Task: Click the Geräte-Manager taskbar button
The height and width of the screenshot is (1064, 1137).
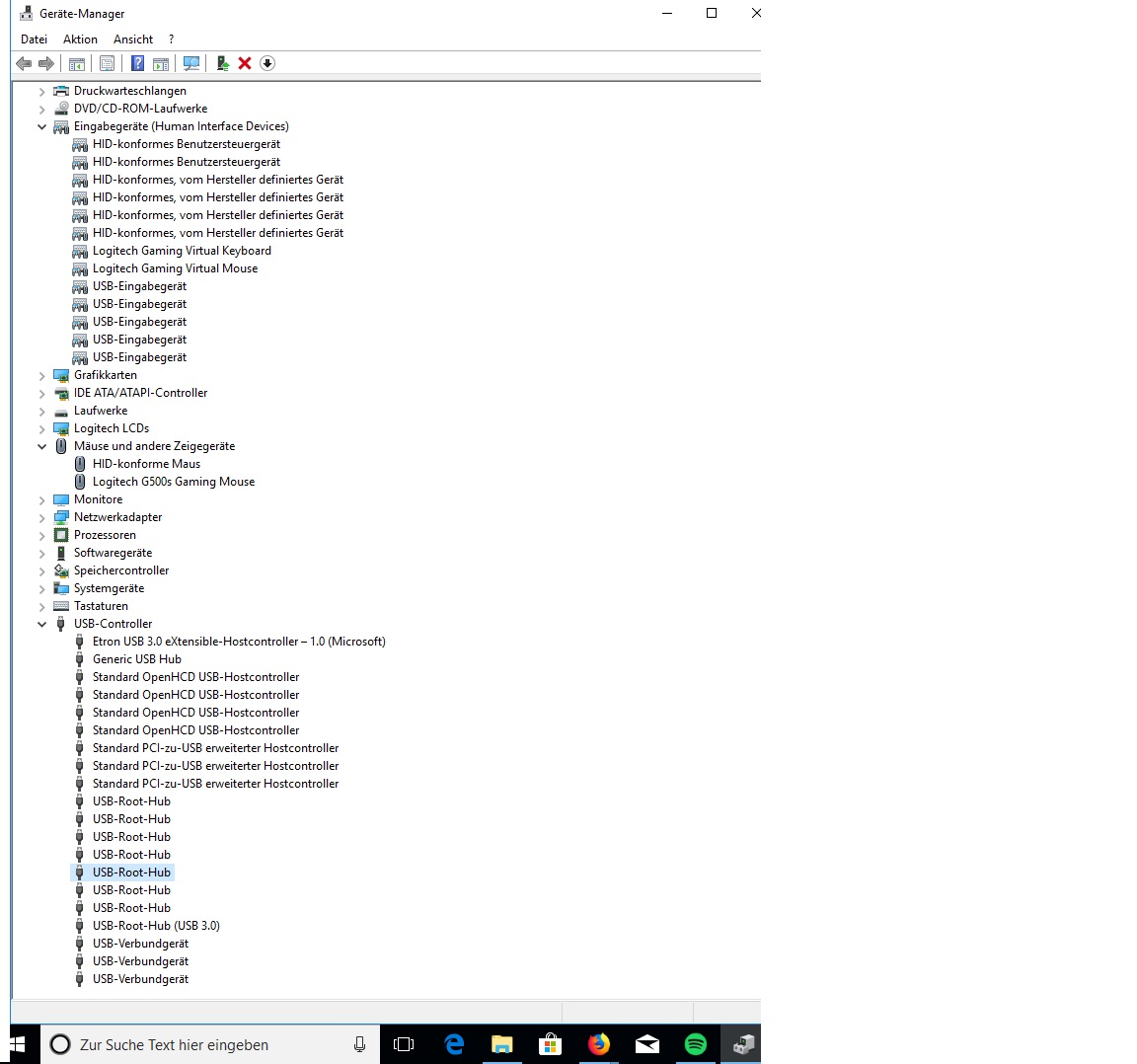Action: [743, 1044]
